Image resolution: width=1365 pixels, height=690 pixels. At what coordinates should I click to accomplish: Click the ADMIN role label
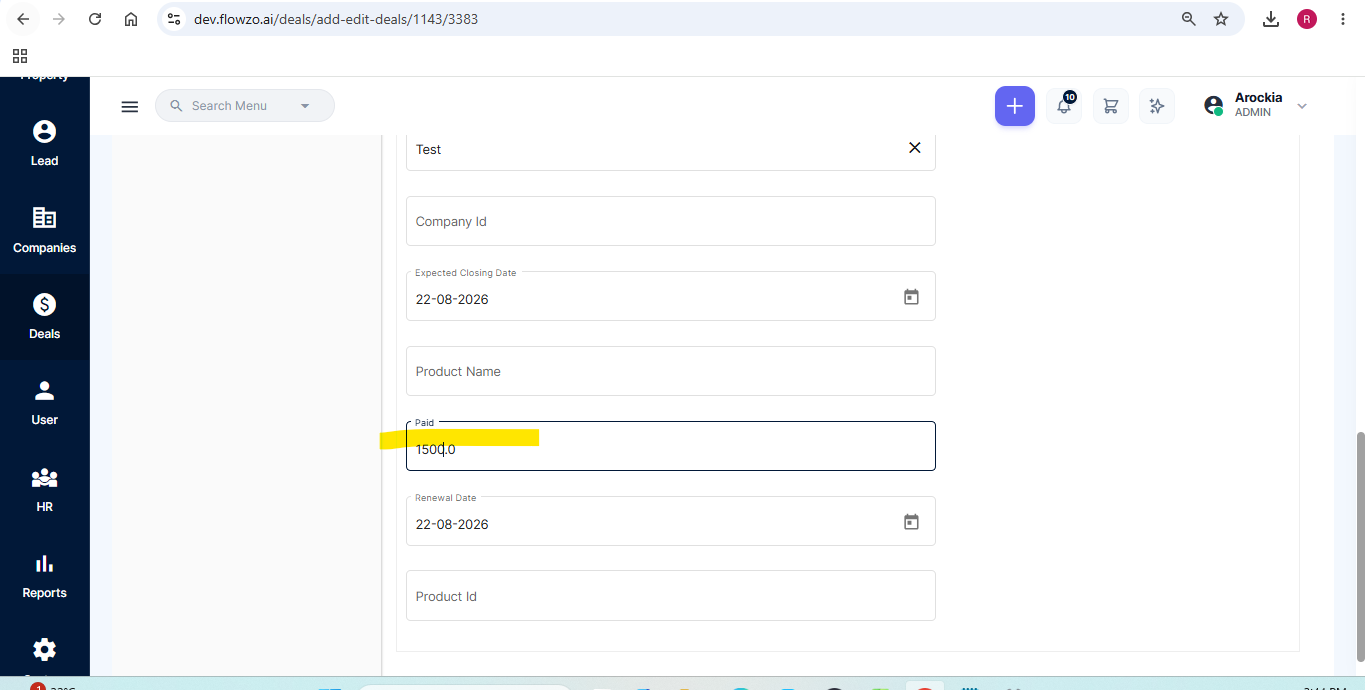point(1253,113)
